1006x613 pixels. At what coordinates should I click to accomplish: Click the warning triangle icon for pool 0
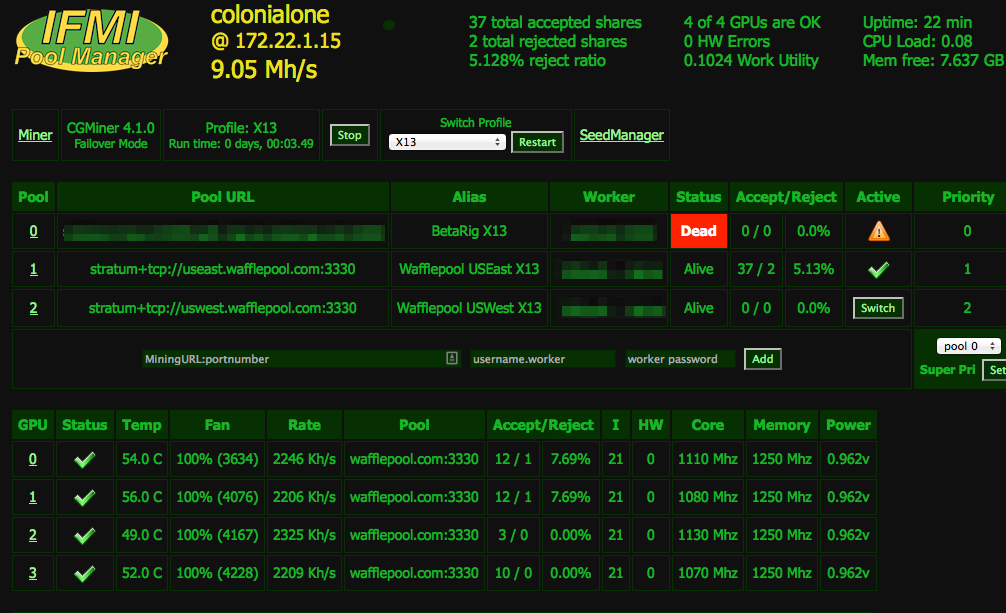click(878, 231)
